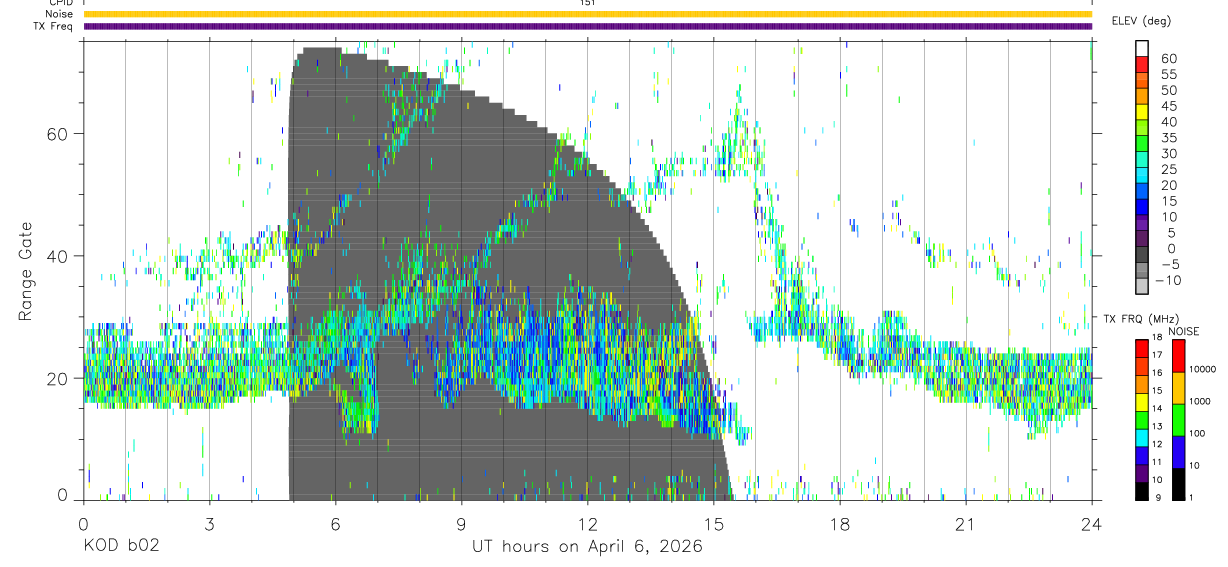Select the green ELEV swatch between 35 and 30
Screen dimensions: 1228x567
(x=1142, y=144)
